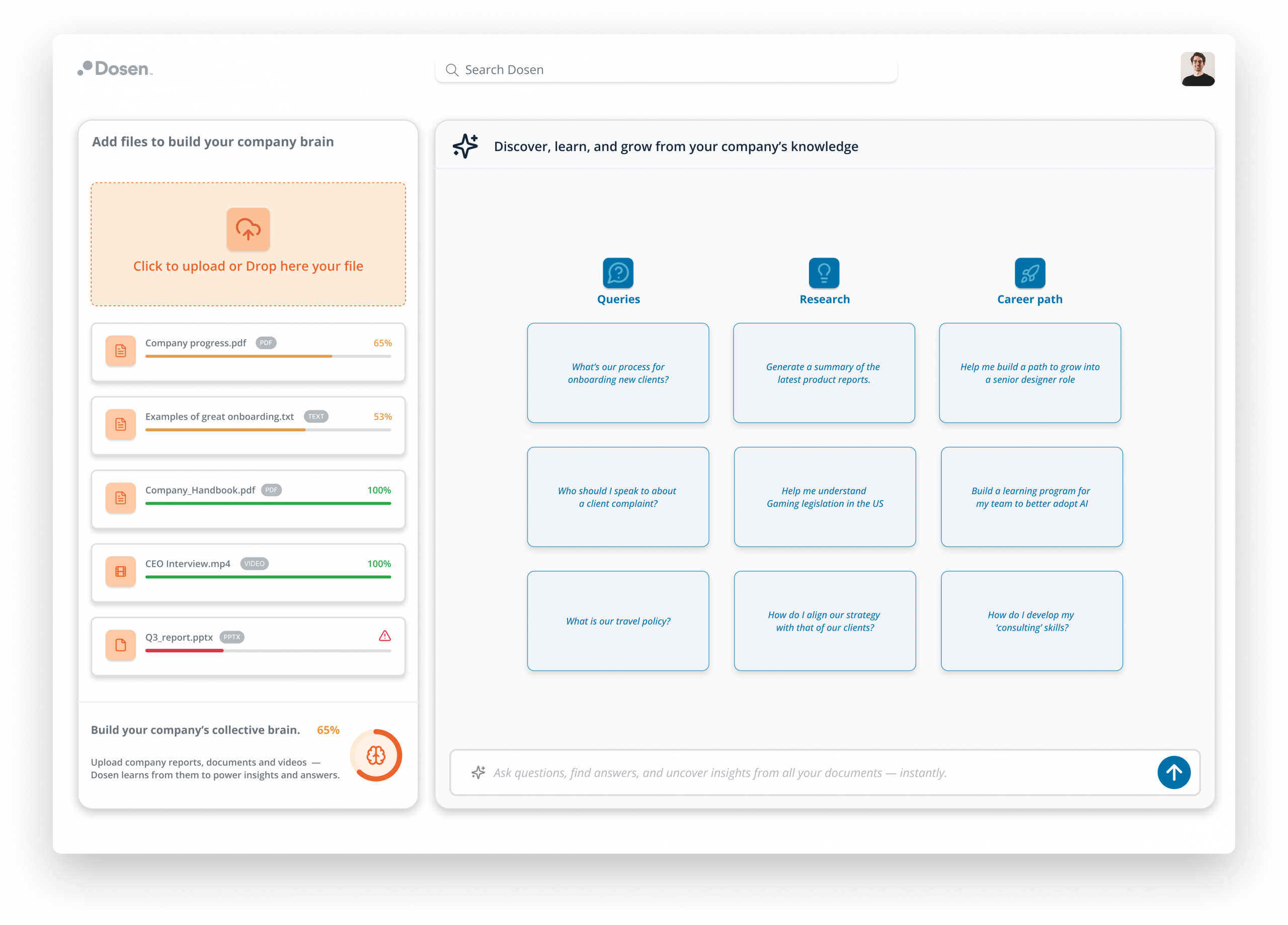1288x925 pixels.
Task: Select the travel policy prompt card
Action: tap(618, 621)
